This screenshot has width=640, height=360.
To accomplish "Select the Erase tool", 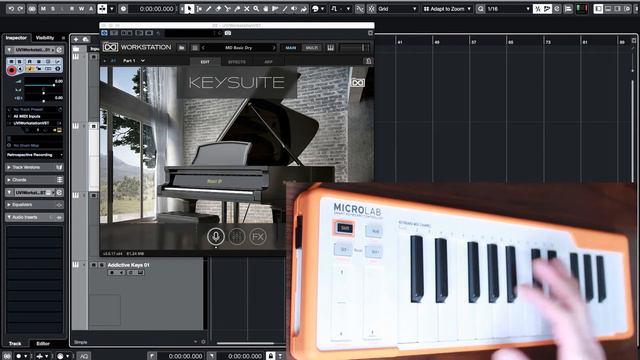I will tap(218, 9).
